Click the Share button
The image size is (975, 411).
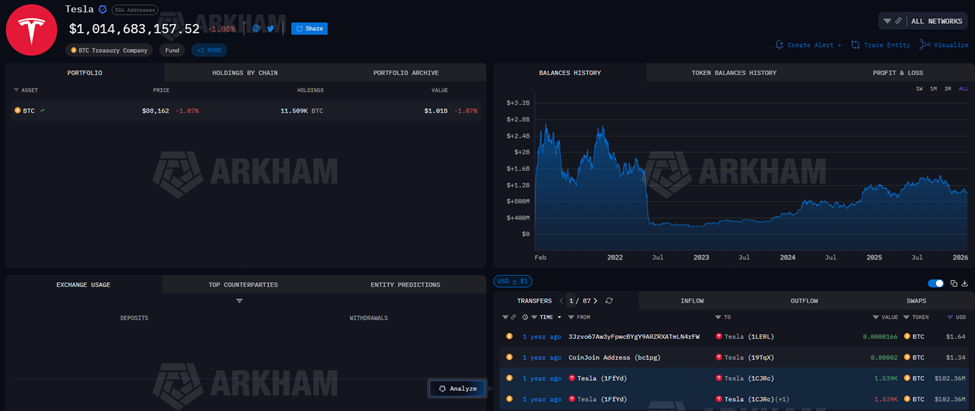pyautogui.click(x=309, y=29)
